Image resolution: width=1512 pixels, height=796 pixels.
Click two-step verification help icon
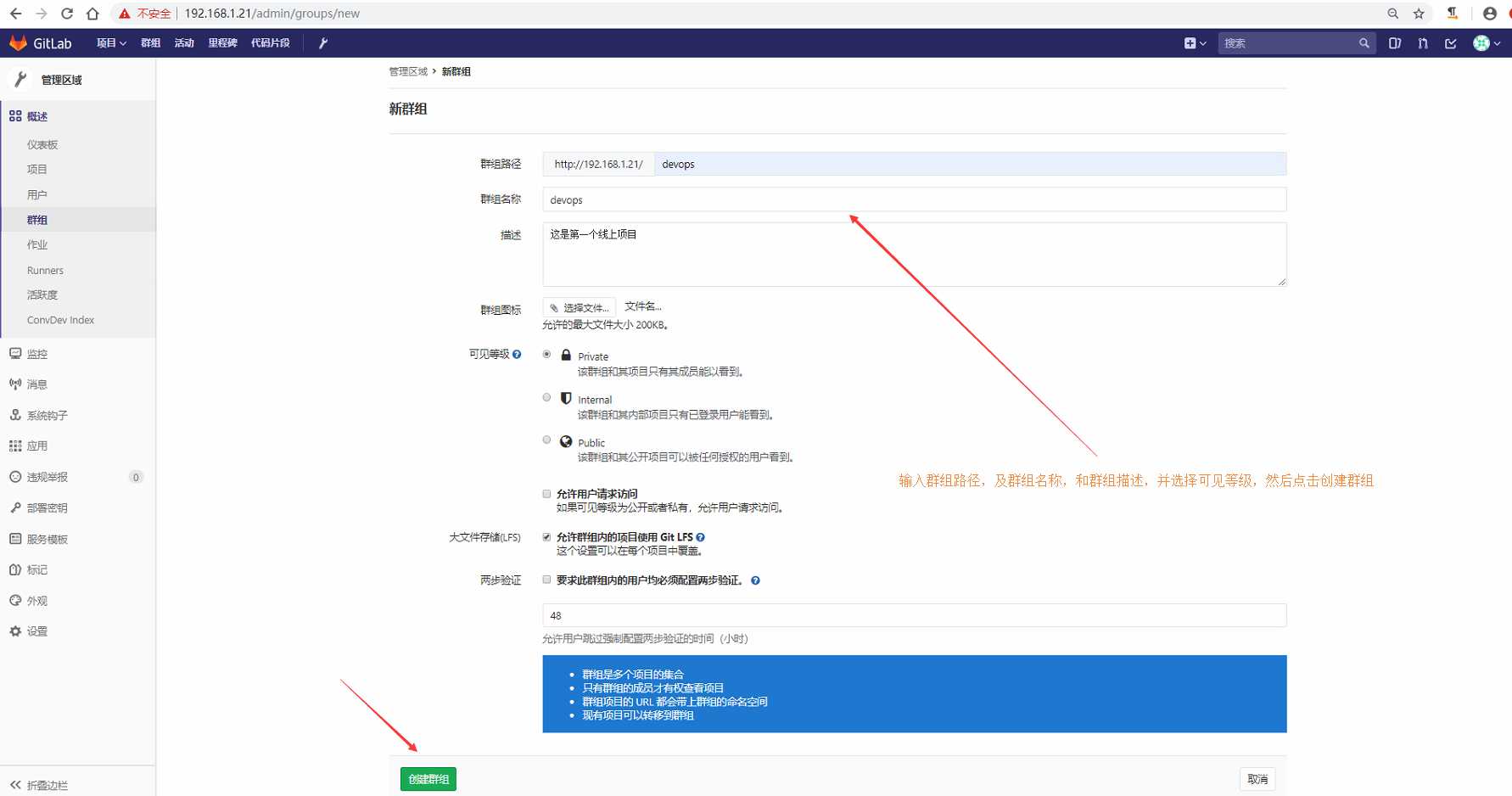coord(755,580)
